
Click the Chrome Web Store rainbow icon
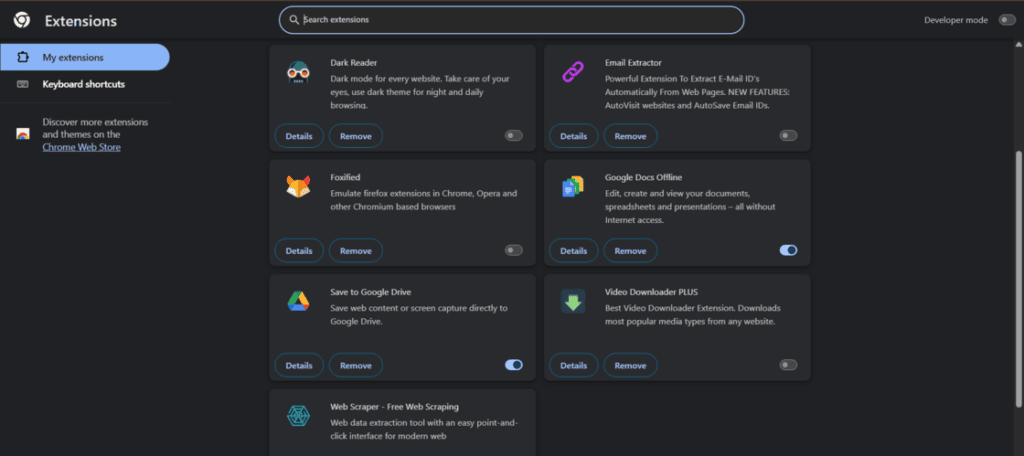coord(23,134)
